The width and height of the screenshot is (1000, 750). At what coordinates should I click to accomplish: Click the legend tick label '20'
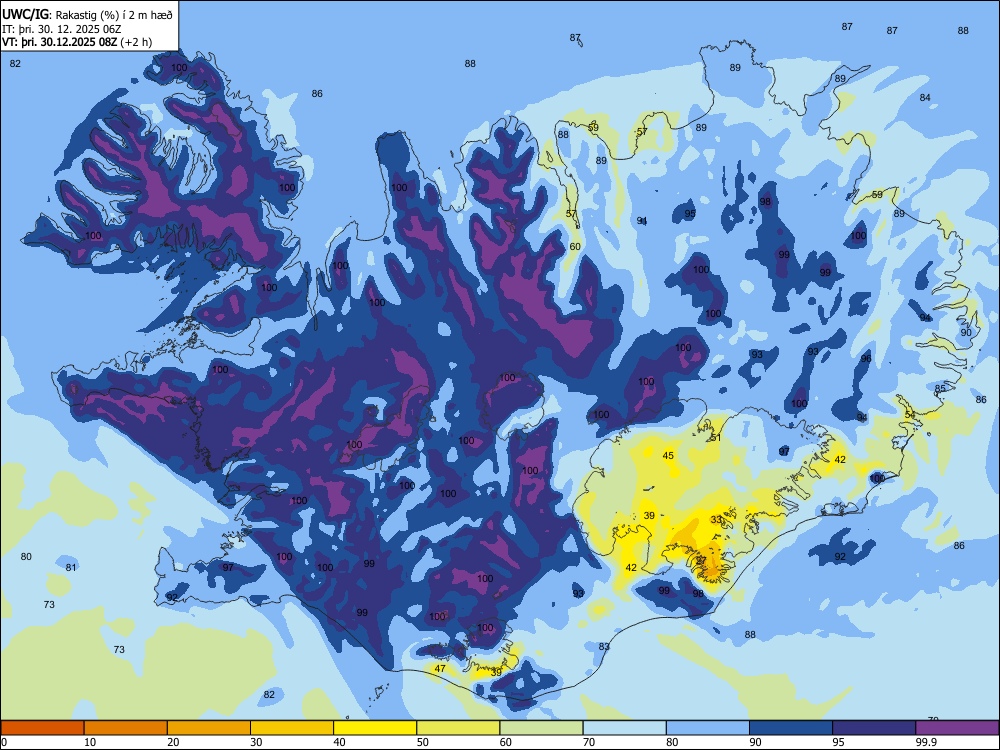tap(173, 742)
